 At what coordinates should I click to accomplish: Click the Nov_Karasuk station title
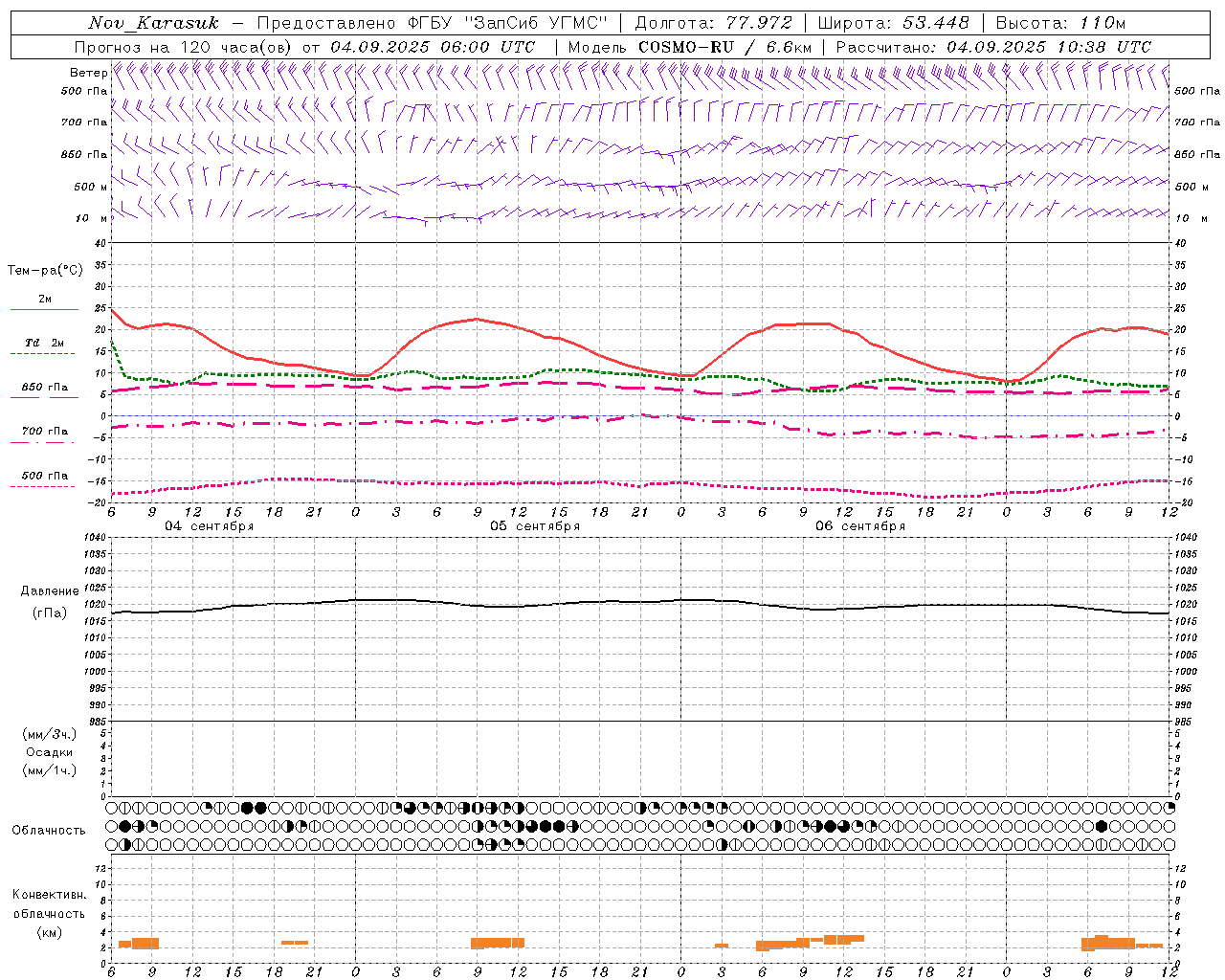click(x=153, y=23)
